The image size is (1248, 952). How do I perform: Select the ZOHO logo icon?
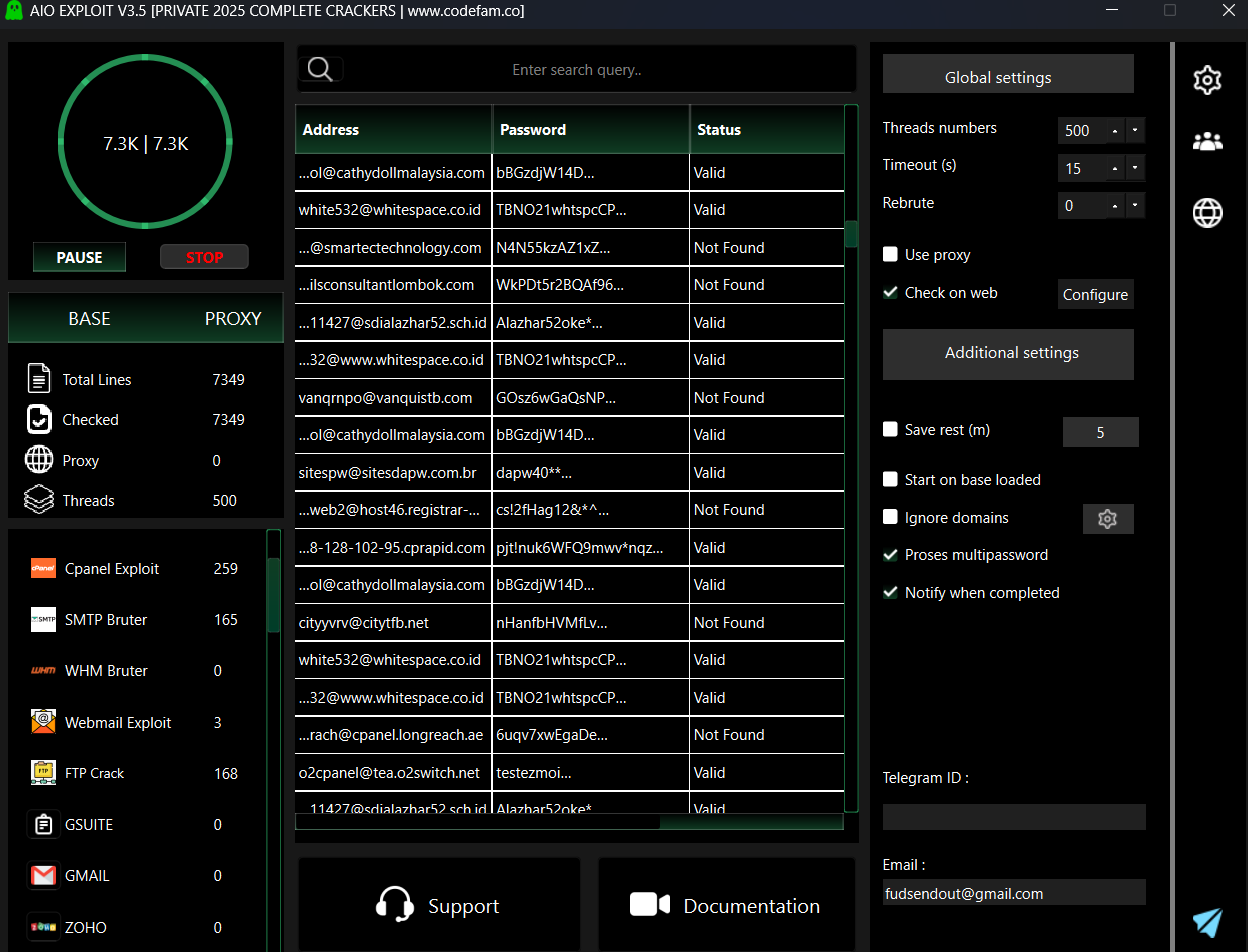tap(43, 927)
